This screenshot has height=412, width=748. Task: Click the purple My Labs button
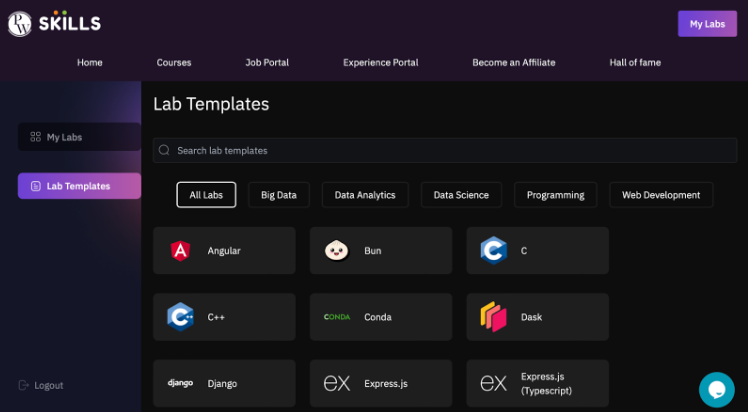coord(707,24)
